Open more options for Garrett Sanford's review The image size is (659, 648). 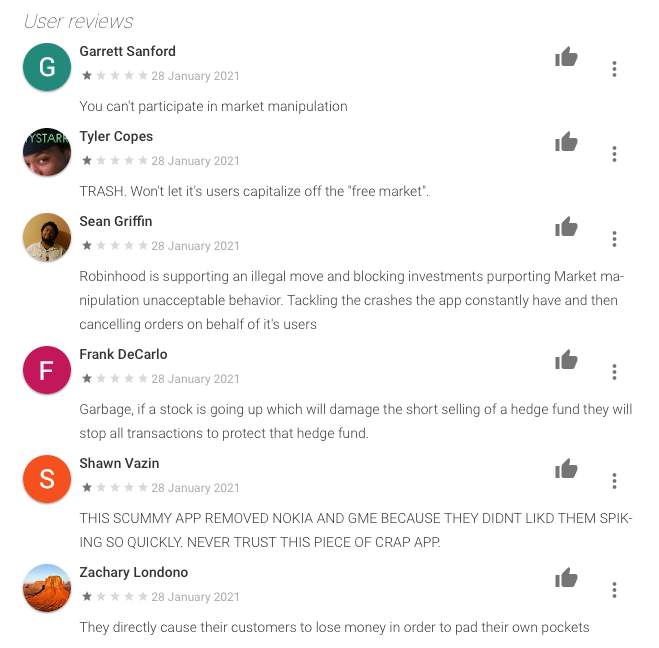[x=614, y=69]
